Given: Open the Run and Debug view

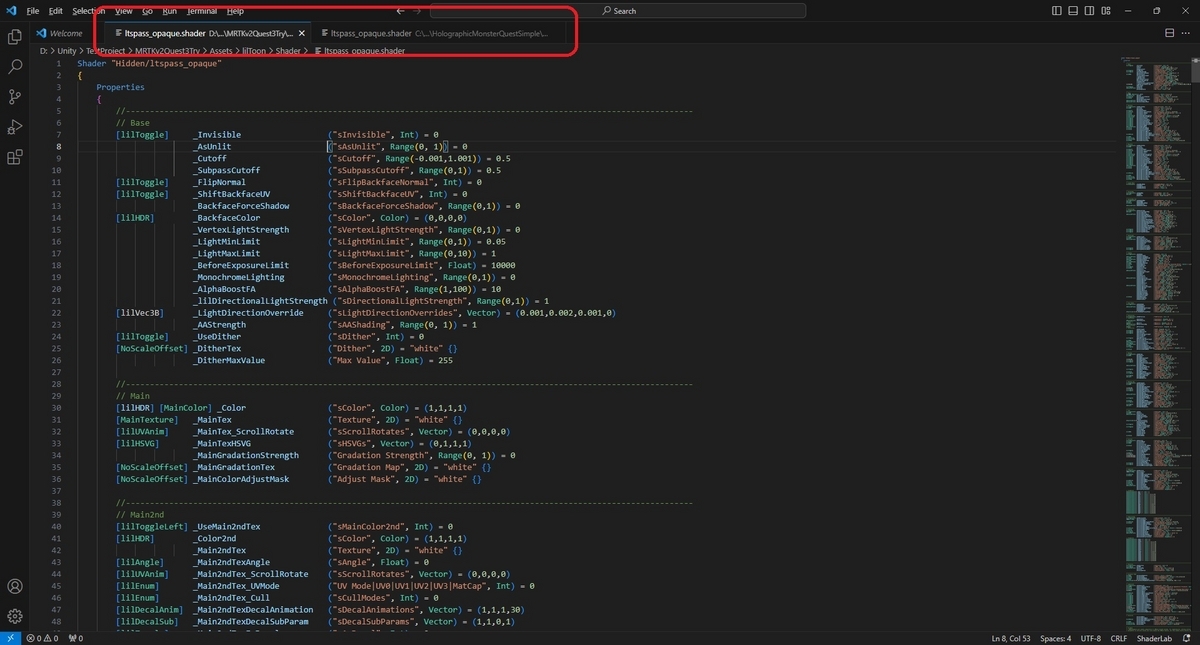Looking at the screenshot, I should pos(15,127).
